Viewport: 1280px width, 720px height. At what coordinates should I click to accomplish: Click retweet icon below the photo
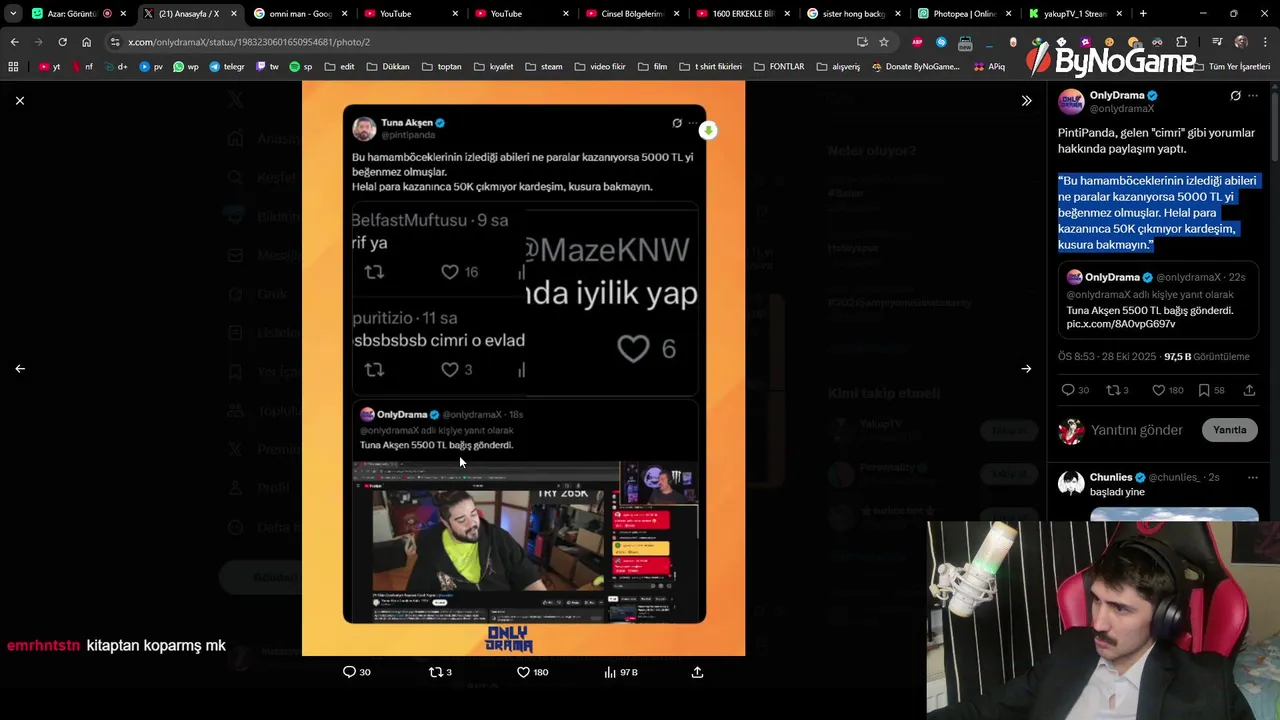click(x=435, y=672)
